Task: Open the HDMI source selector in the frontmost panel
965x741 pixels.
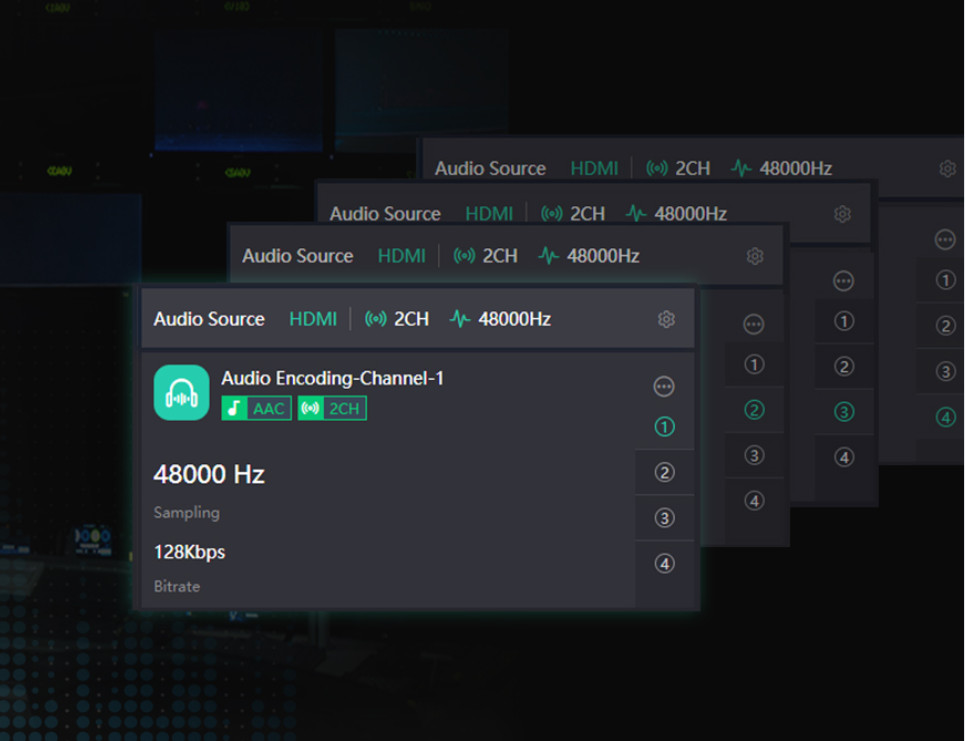Action: [313, 319]
